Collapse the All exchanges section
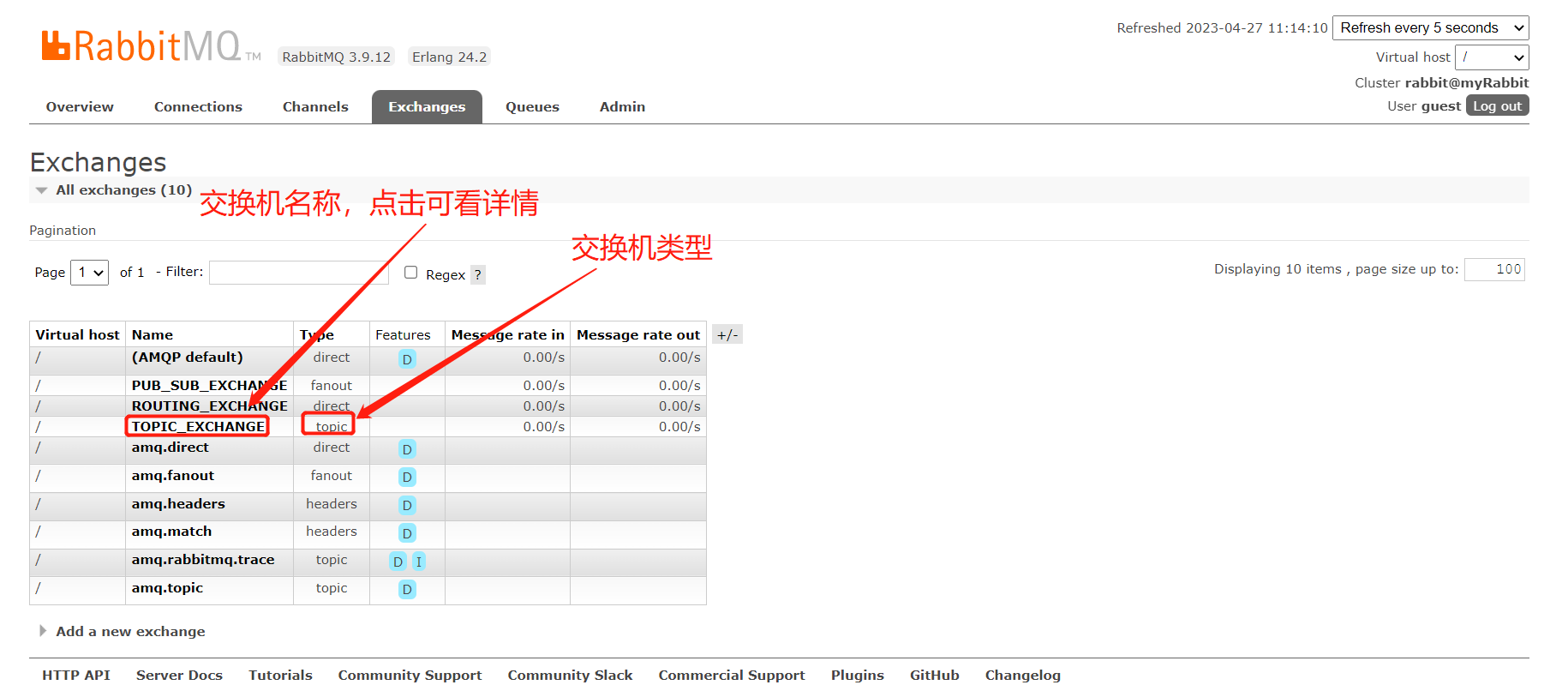 click(x=123, y=190)
